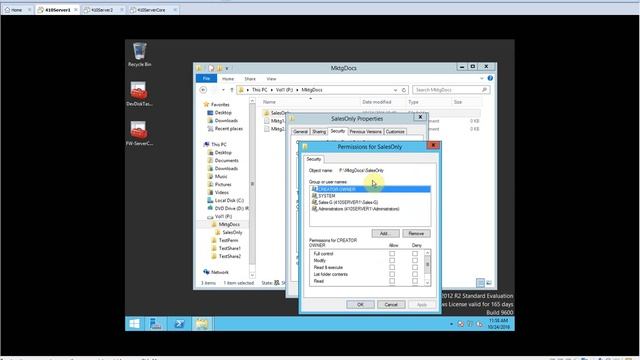Open Customize Quick Access Toolbar dropdown
This screenshot has width=640, height=360.
coord(227,68)
